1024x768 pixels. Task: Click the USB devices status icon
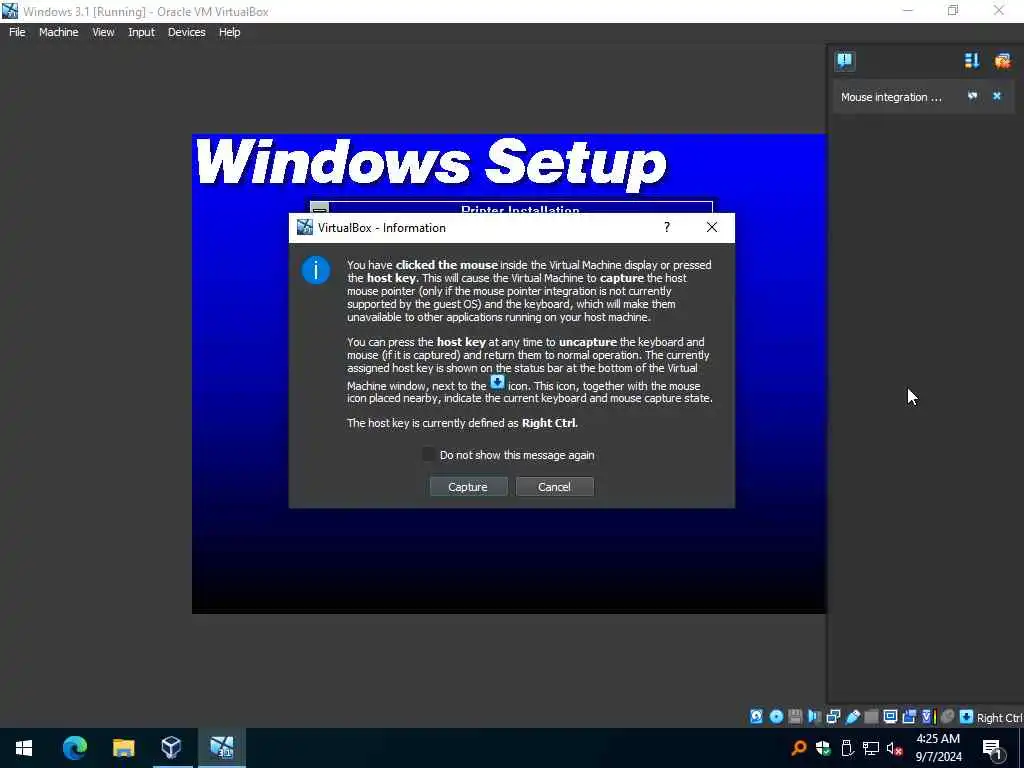[x=853, y=716]
